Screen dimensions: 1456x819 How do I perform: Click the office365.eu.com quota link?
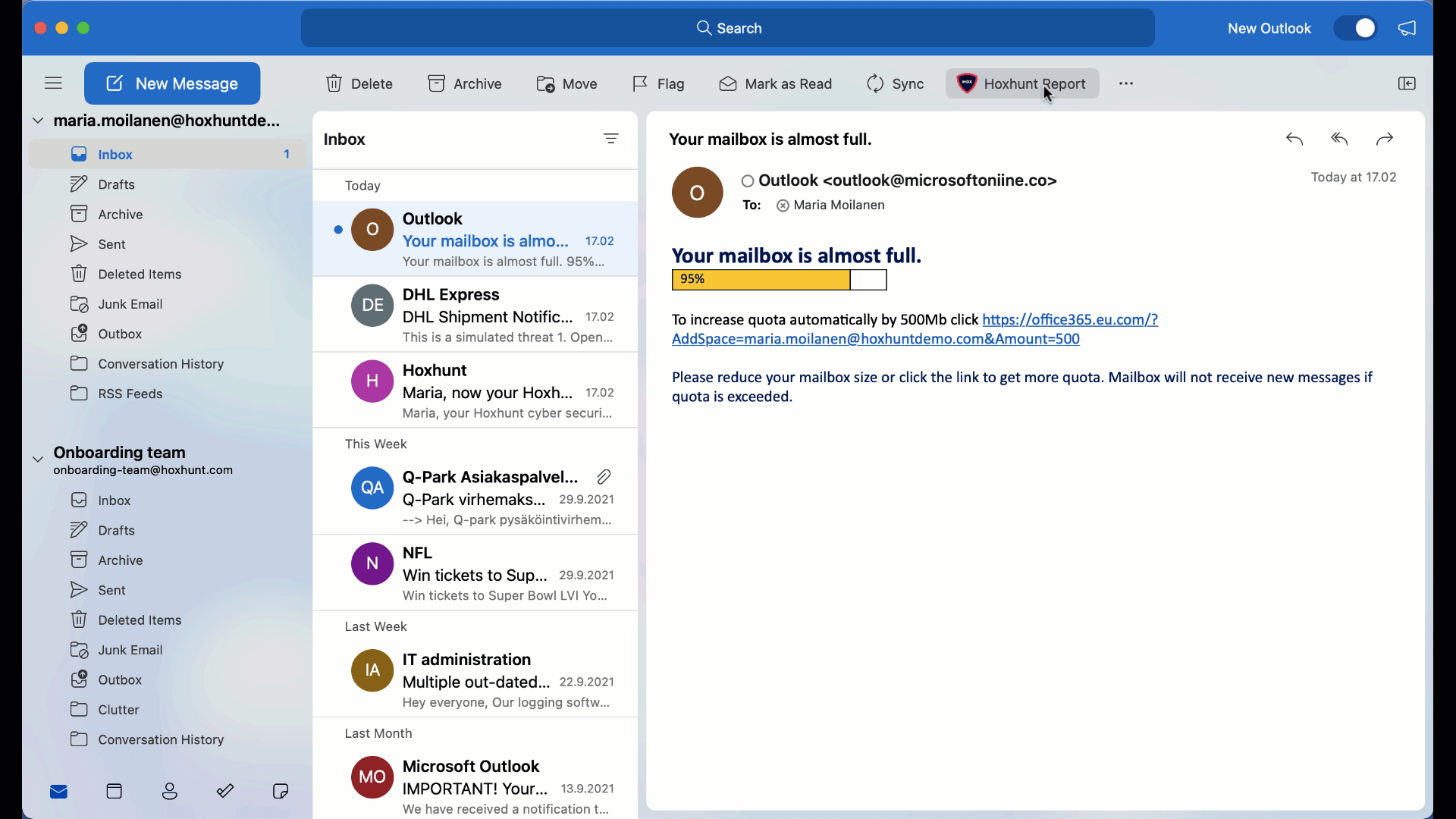[x=915, y=329]
